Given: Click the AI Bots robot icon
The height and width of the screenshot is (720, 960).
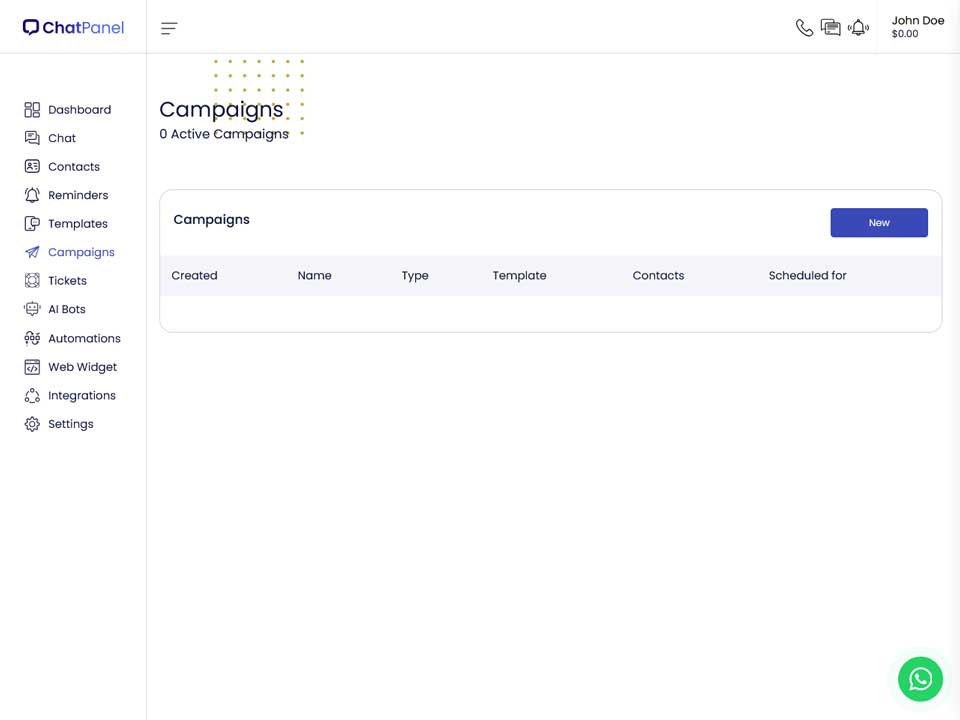Looking at the screenshot, I should click(32, 309).
